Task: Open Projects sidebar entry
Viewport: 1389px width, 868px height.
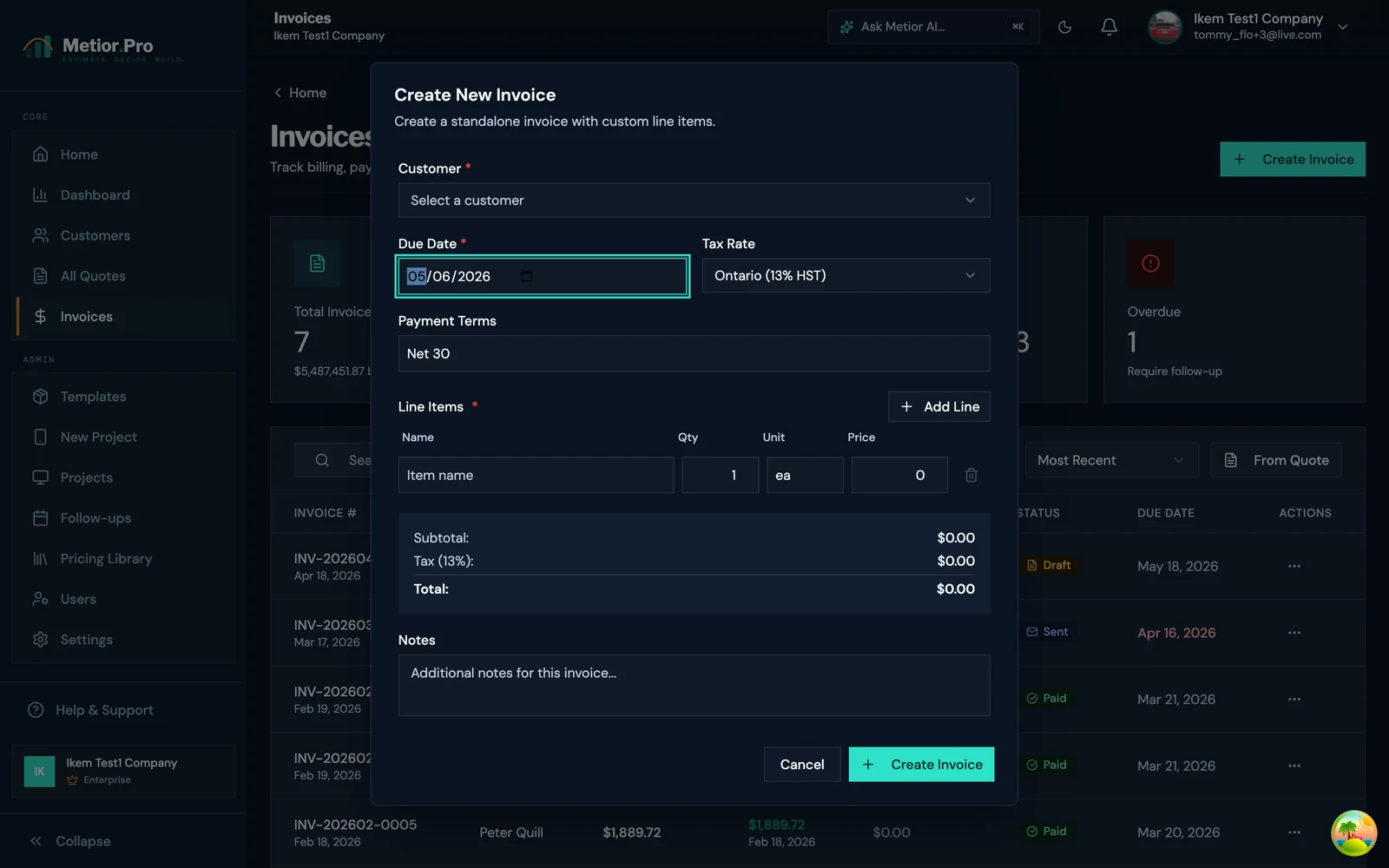Action: 125,477
